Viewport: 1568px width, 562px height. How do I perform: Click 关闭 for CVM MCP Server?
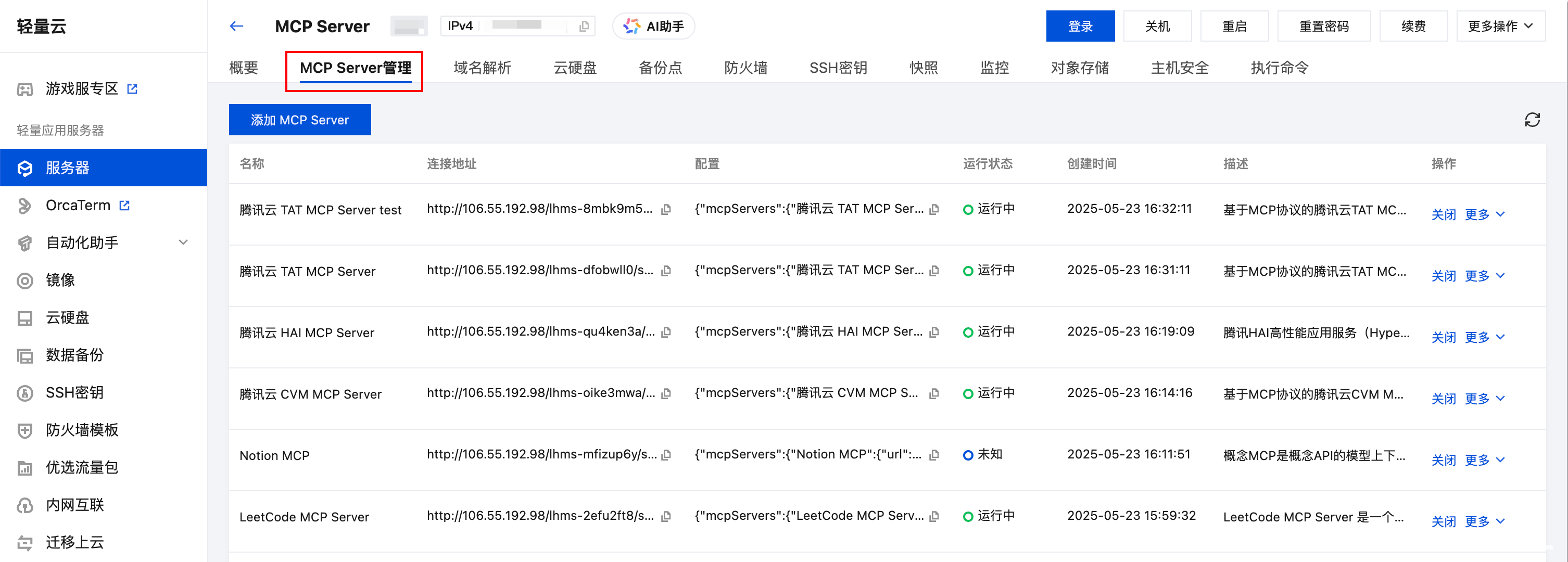coord(1443,399)
